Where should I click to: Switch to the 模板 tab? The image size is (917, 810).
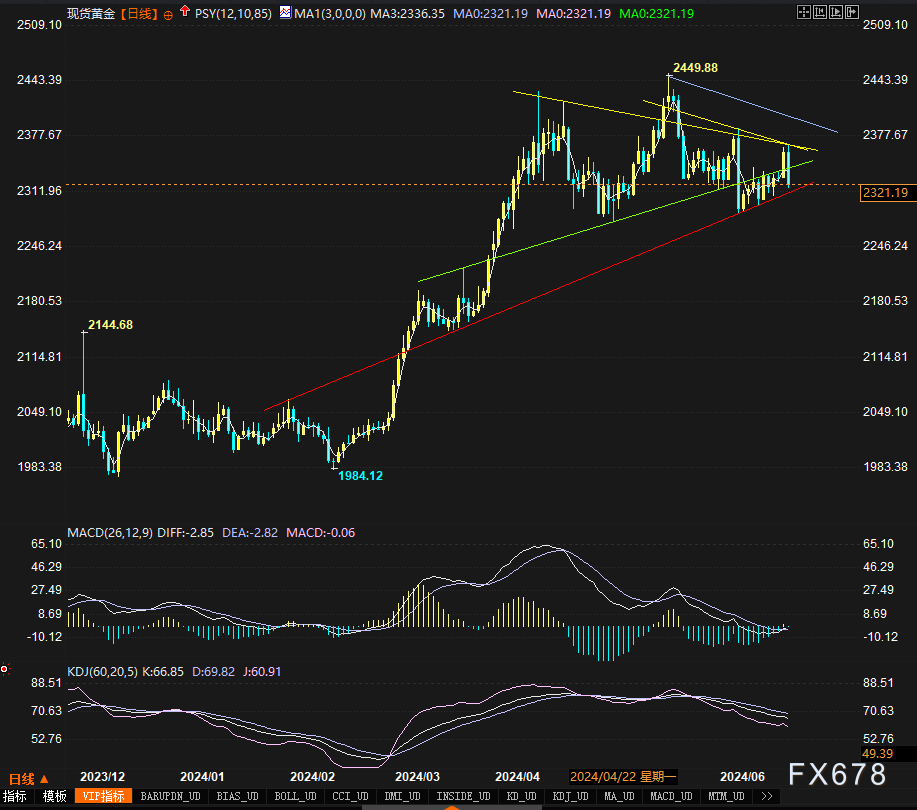54,797
